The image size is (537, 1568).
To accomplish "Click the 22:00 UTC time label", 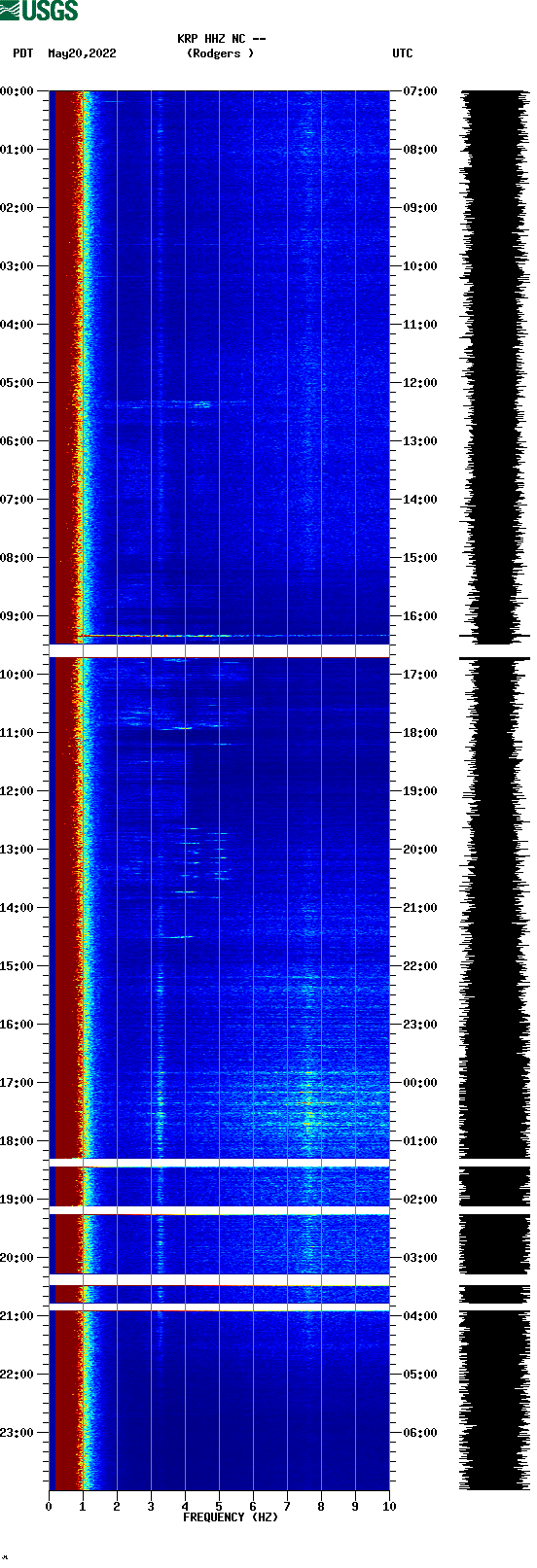I will (x=420, y=966).
